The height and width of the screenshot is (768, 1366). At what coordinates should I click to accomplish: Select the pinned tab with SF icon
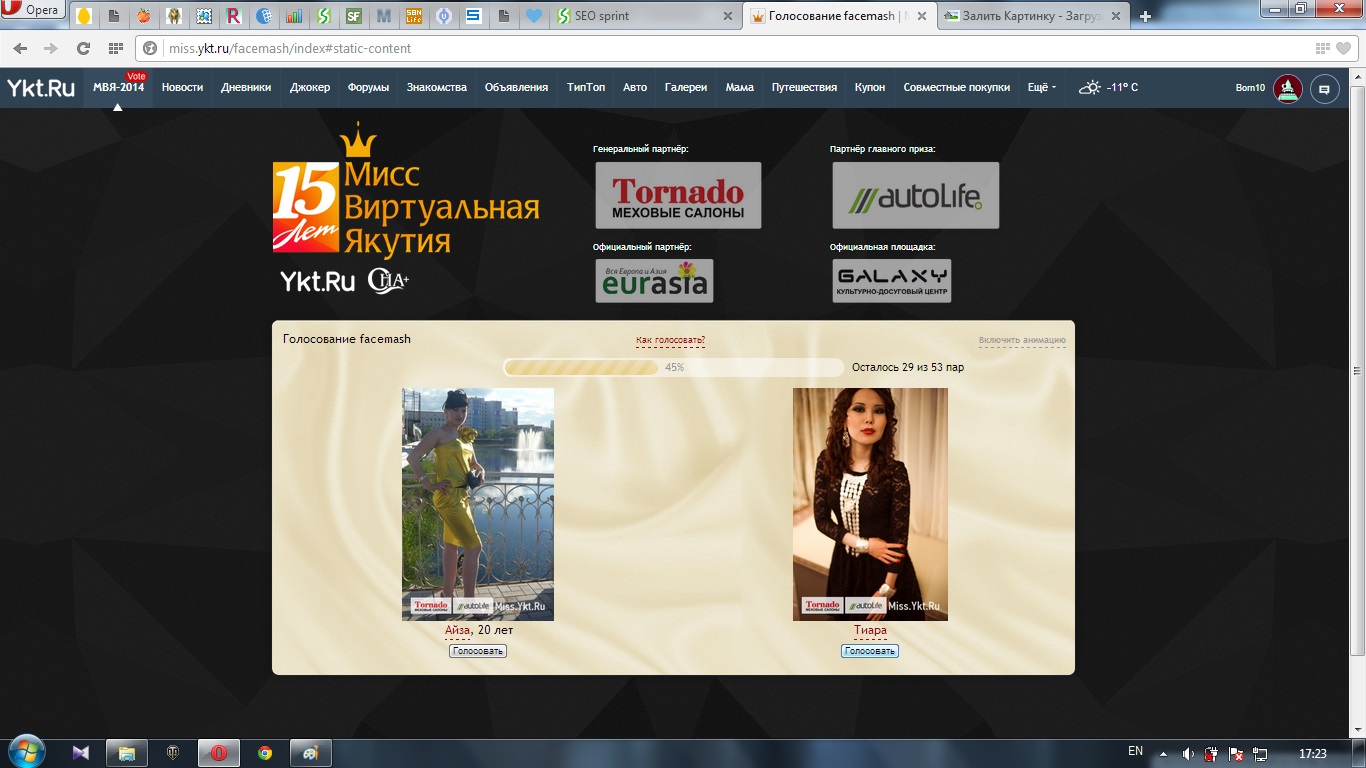coord(354,16)
